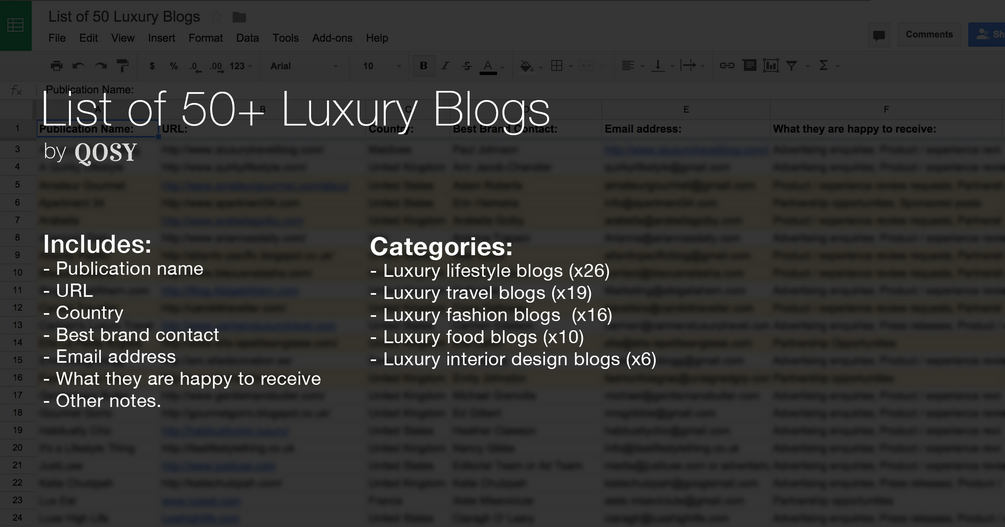Image resolution: width=1005 pixels, height=527 pixels.
Task: Select the column F header
Action: pos(886,110)
